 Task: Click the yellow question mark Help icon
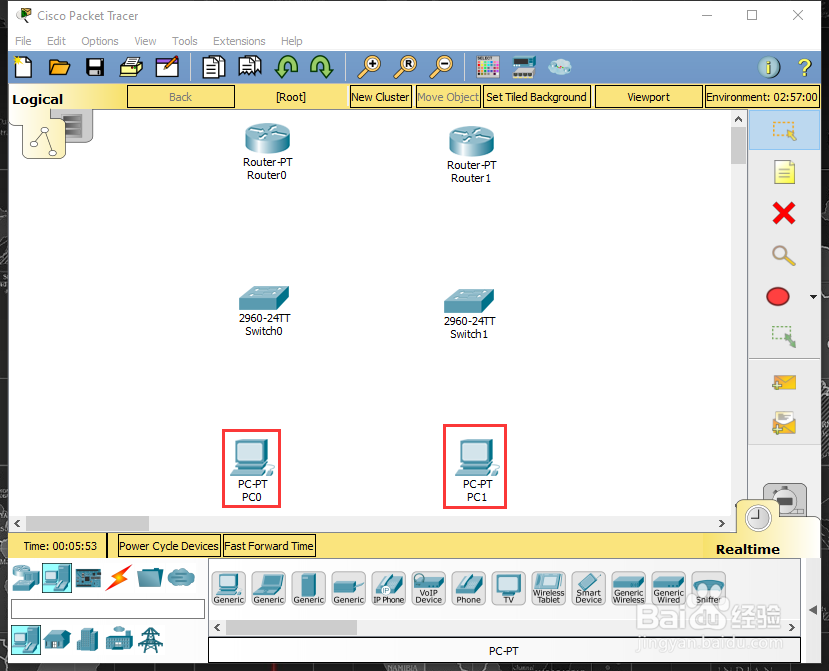point(804,67)
